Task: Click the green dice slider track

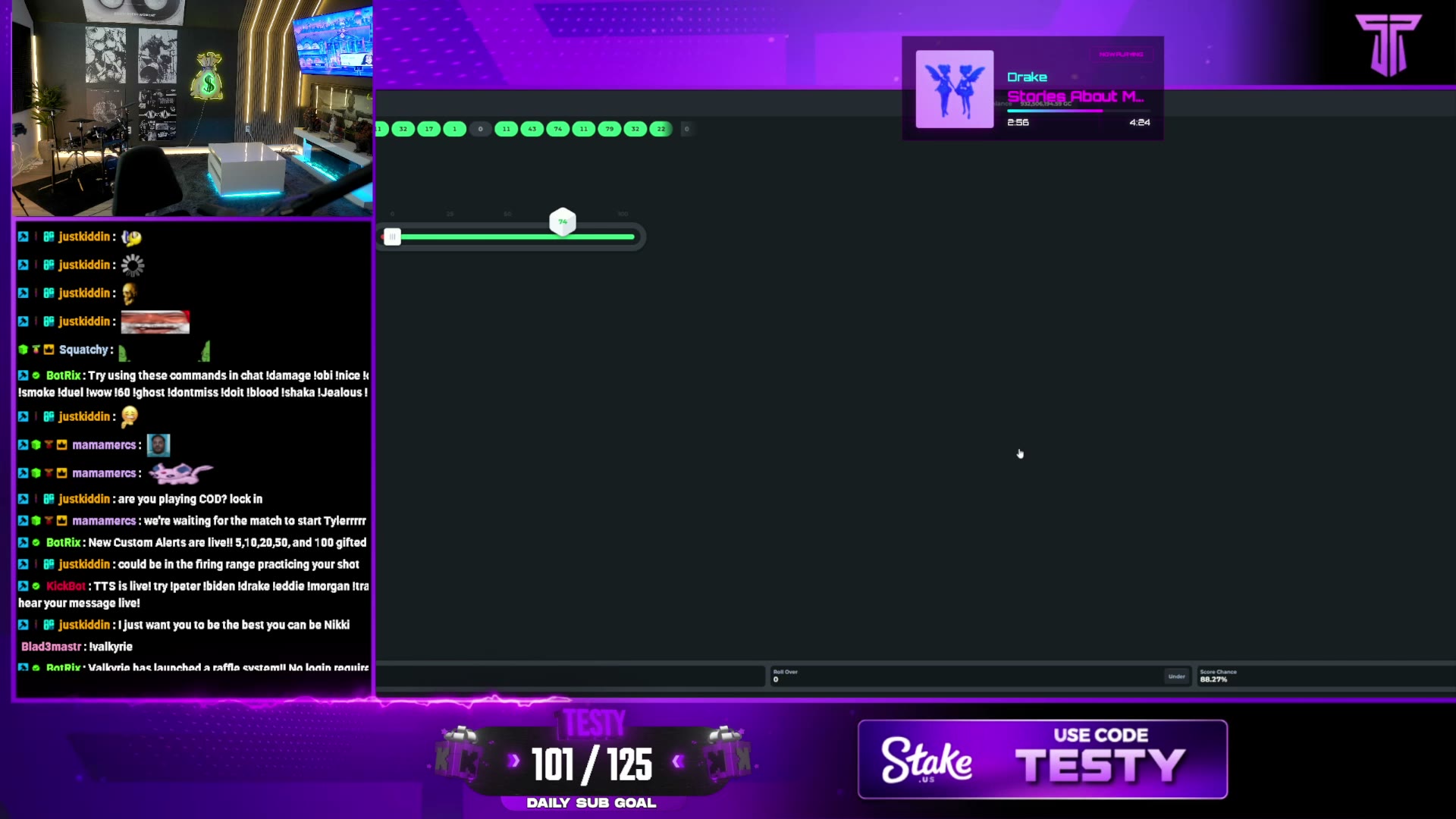Action: [x=518, y=237]
